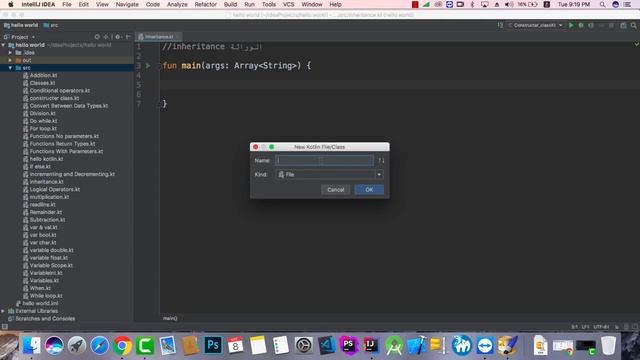Screen dimensions: 640x360
Task: Click the Build project icon in toolbar
Action: [500, 25]
